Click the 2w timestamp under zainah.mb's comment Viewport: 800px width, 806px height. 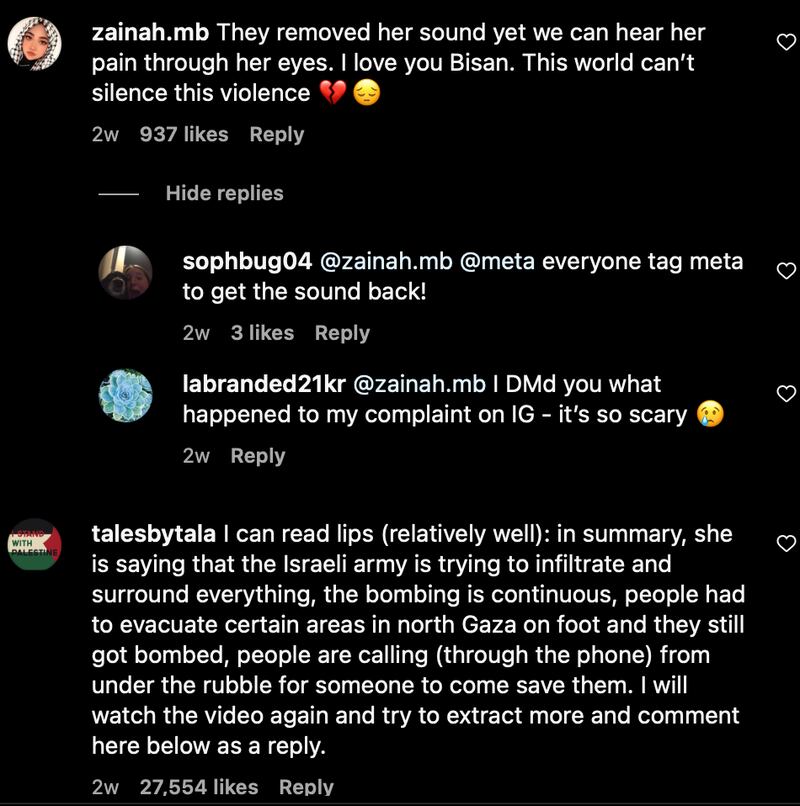pyautogui.click(x=103, y=133)
